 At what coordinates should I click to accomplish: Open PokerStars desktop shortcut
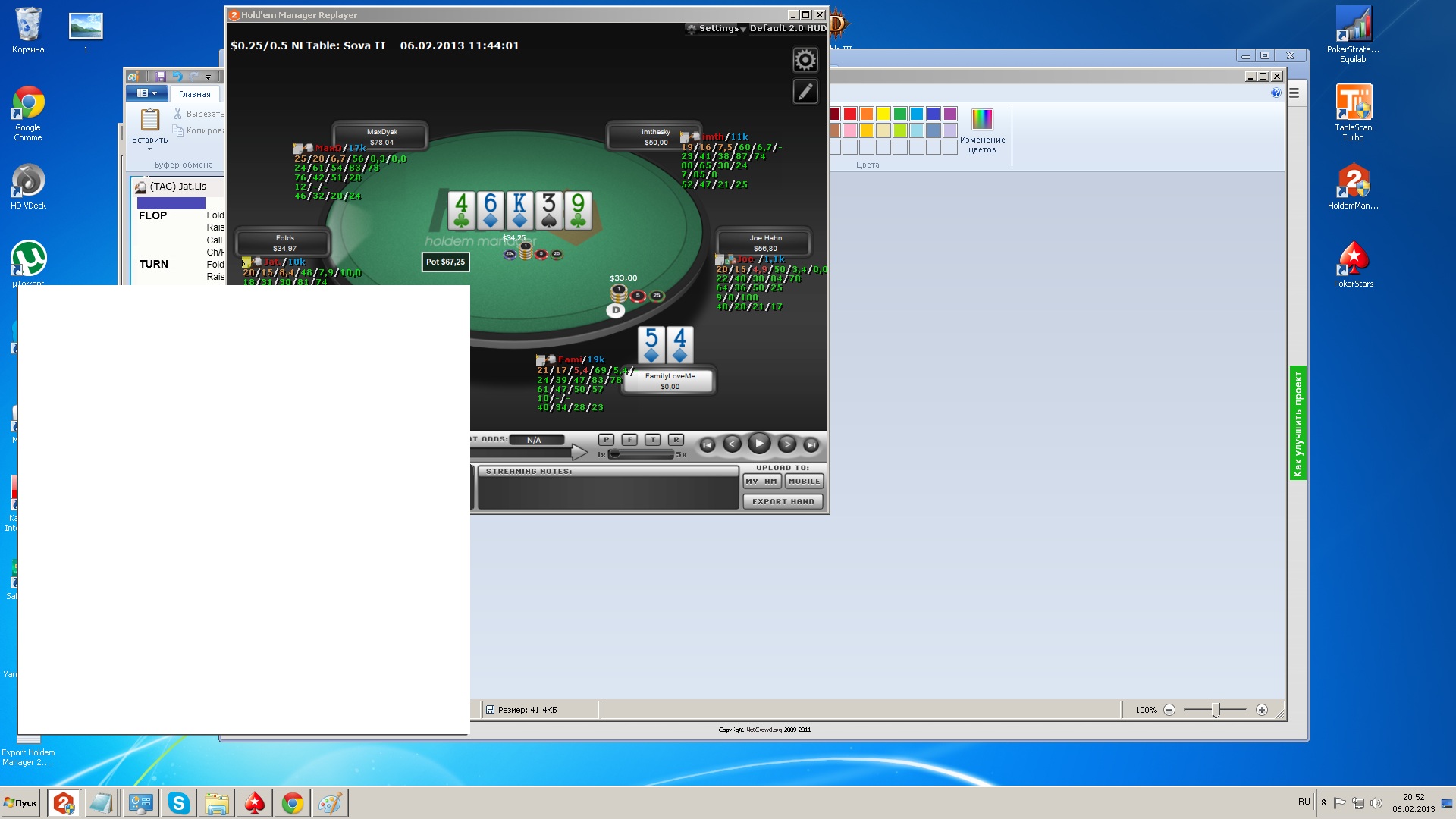tap(1353, 265)
